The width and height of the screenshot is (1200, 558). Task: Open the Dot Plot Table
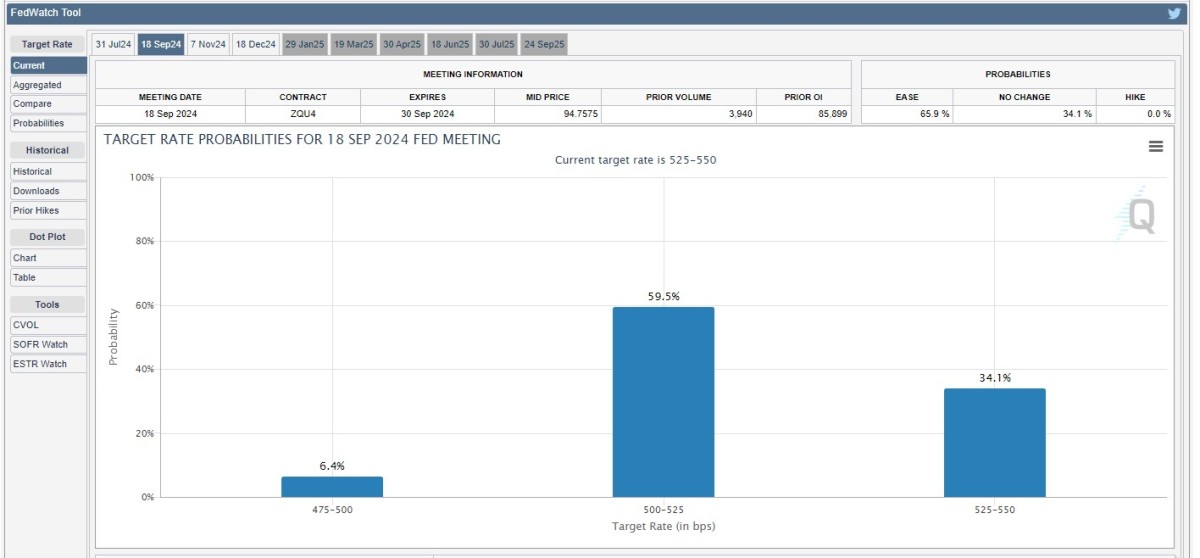tap(48, 277)
